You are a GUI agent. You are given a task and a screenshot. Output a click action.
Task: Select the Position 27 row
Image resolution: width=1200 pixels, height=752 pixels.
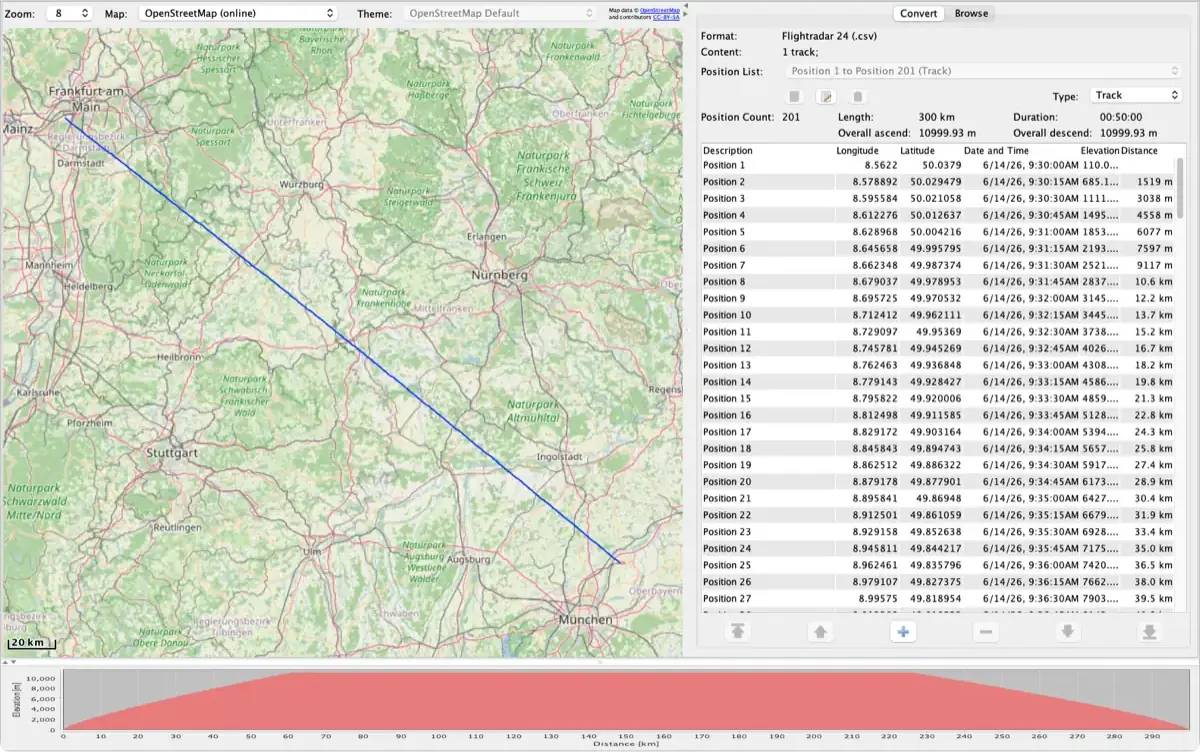click(x=937, y=598)
